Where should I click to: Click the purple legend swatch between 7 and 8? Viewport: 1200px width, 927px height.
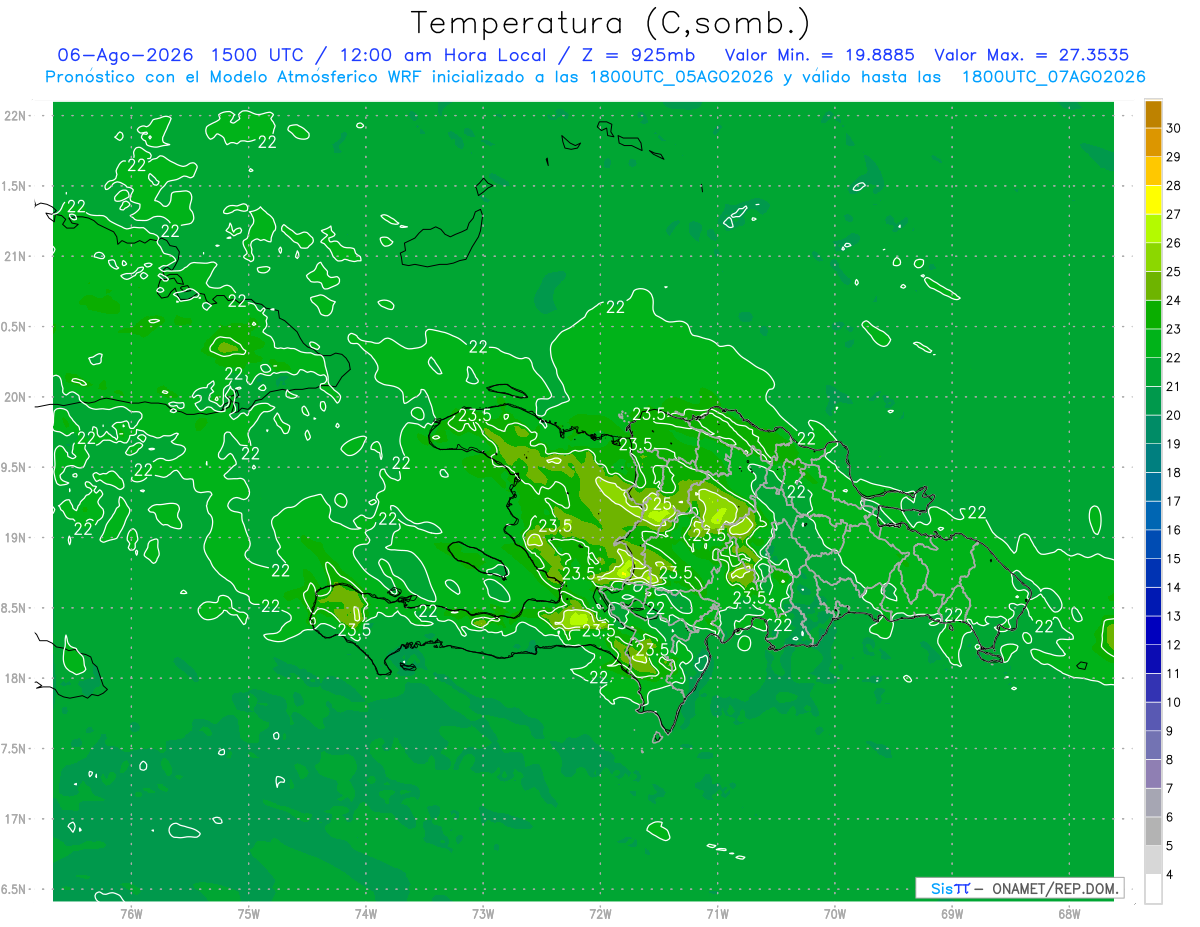point(1153,774)
